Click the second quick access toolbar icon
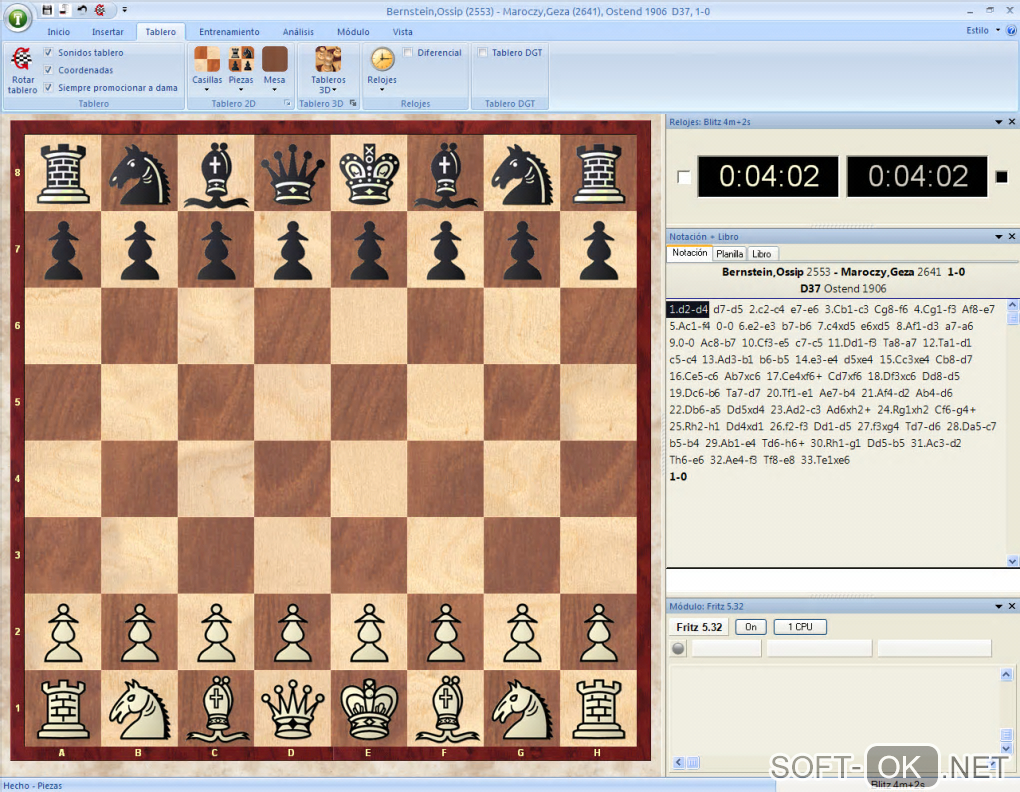Screen dimensions: 1020x792 63,10
